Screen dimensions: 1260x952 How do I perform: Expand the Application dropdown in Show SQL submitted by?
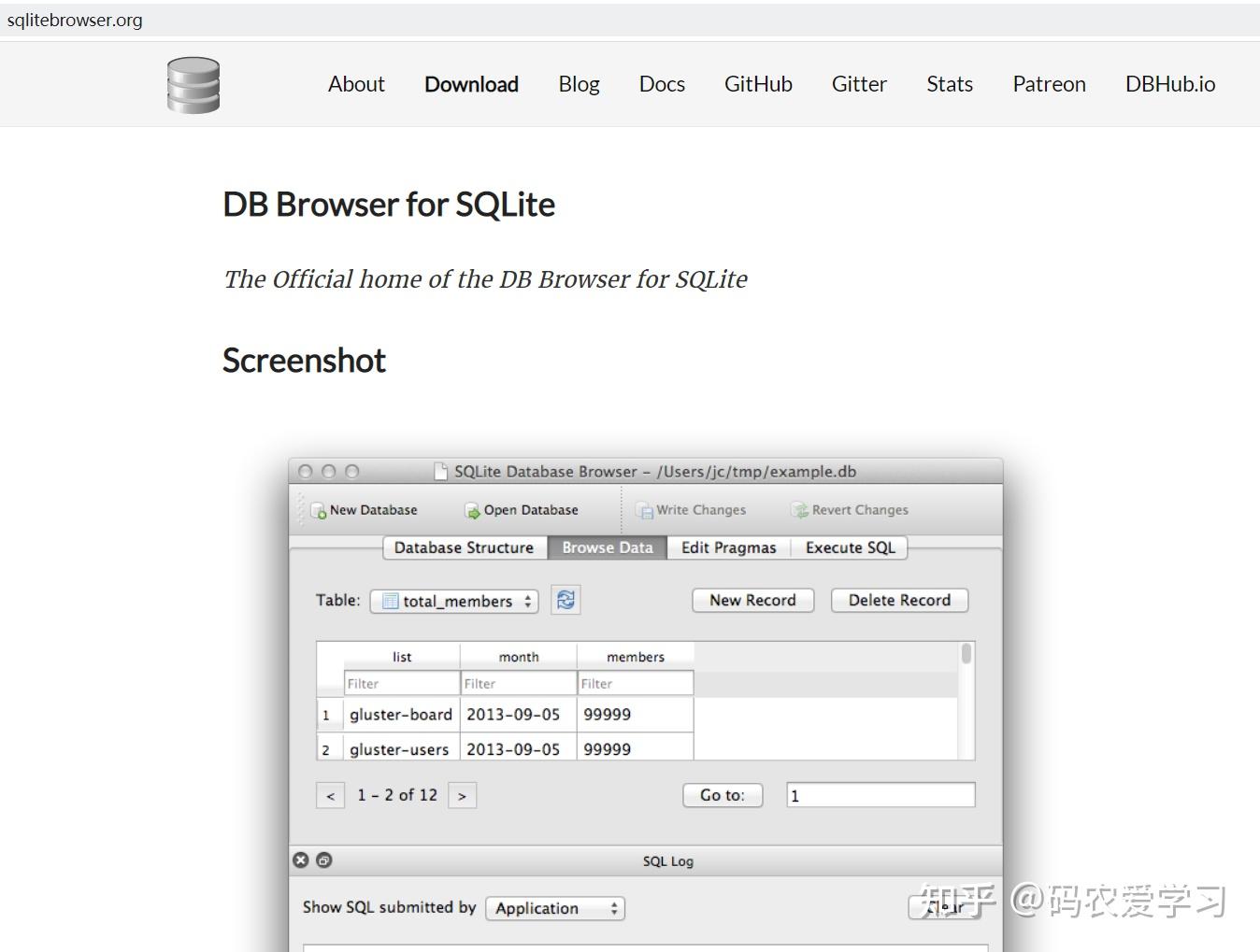555,907
